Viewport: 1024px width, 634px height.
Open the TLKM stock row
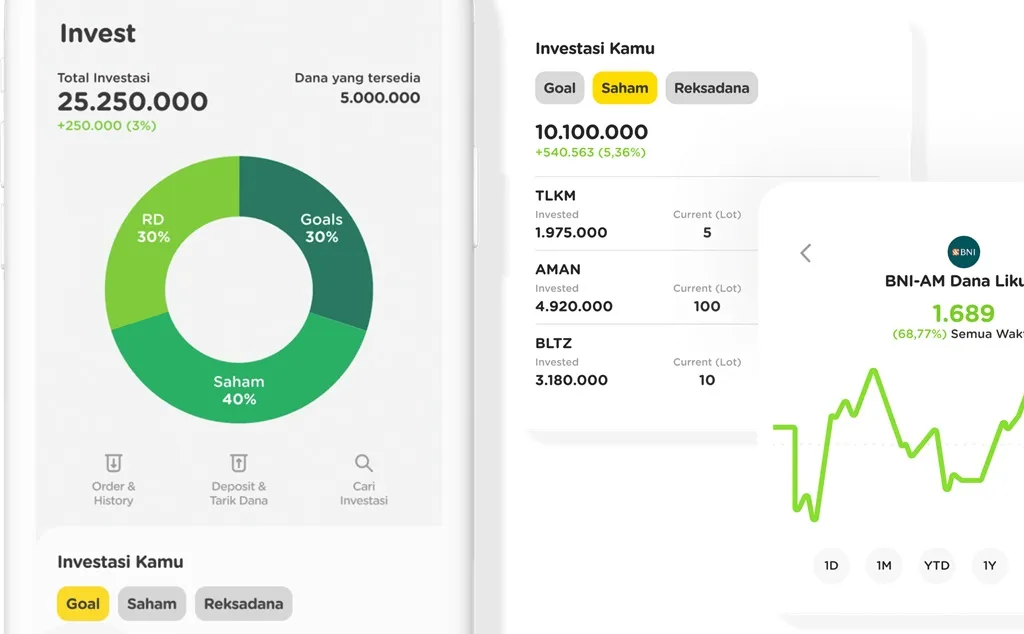click(646, 214)
